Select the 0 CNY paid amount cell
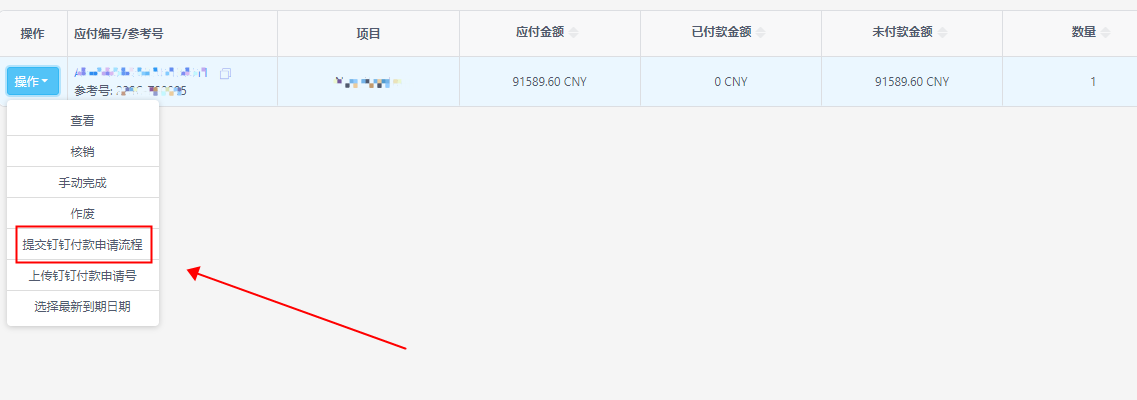1137x400 pixels. coord(731,82)
